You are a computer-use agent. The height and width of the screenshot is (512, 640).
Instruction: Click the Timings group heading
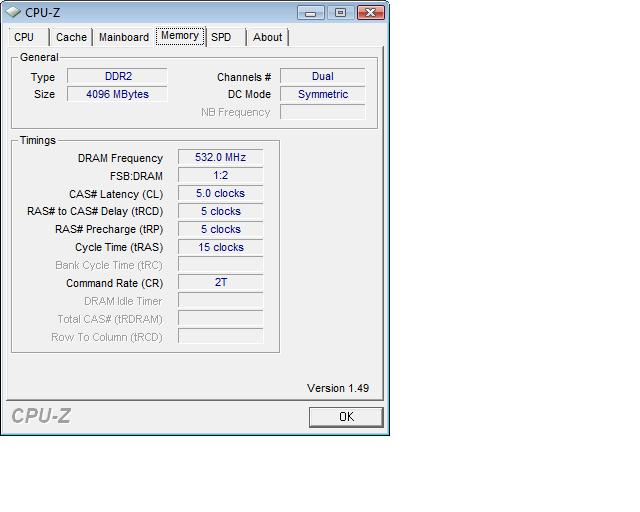[38, 140]
